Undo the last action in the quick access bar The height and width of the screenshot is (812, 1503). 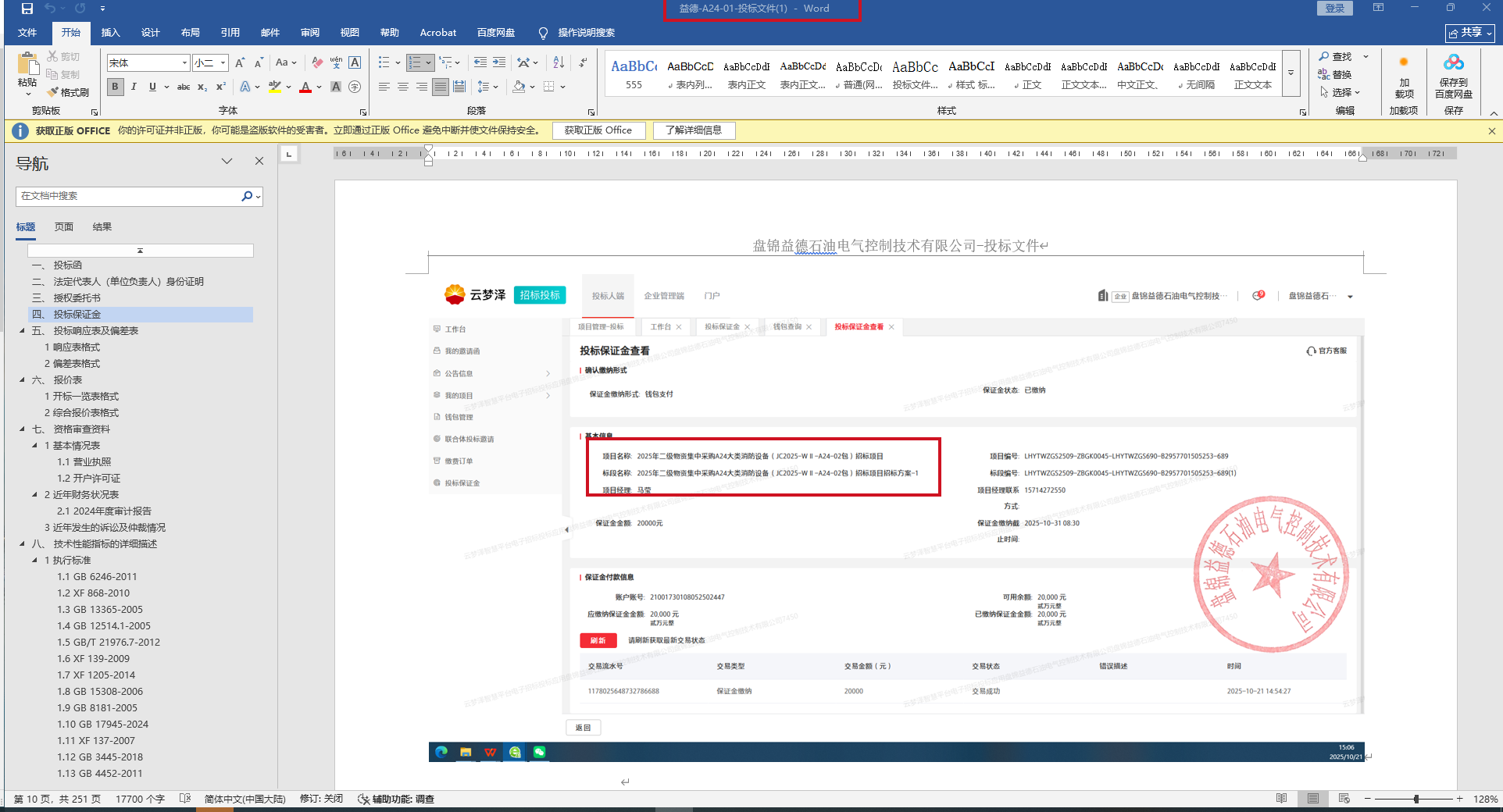point(50,9)
